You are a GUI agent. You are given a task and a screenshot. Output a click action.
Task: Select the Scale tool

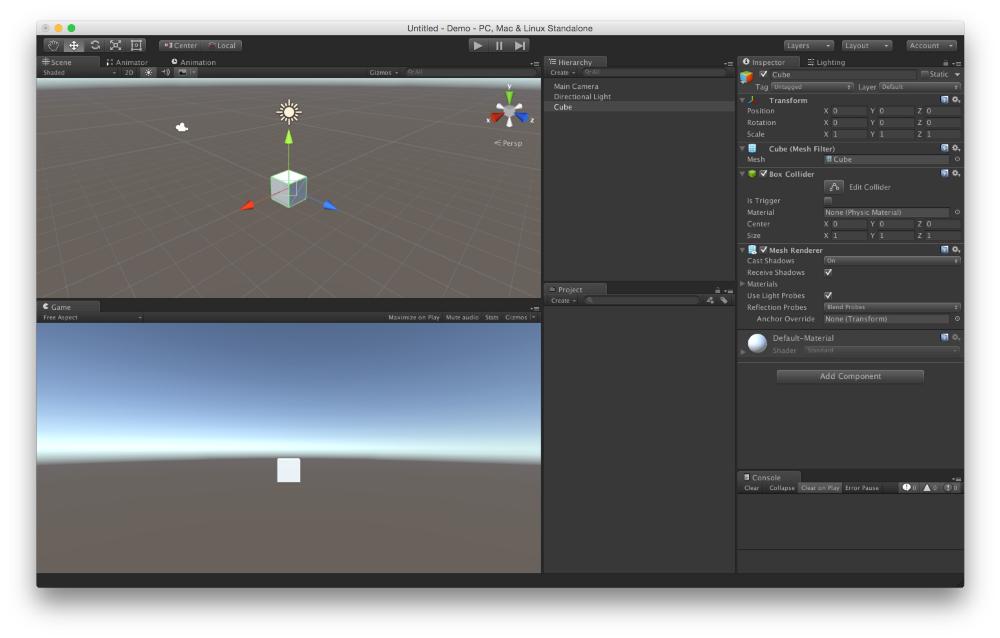[x=116, y=45]
